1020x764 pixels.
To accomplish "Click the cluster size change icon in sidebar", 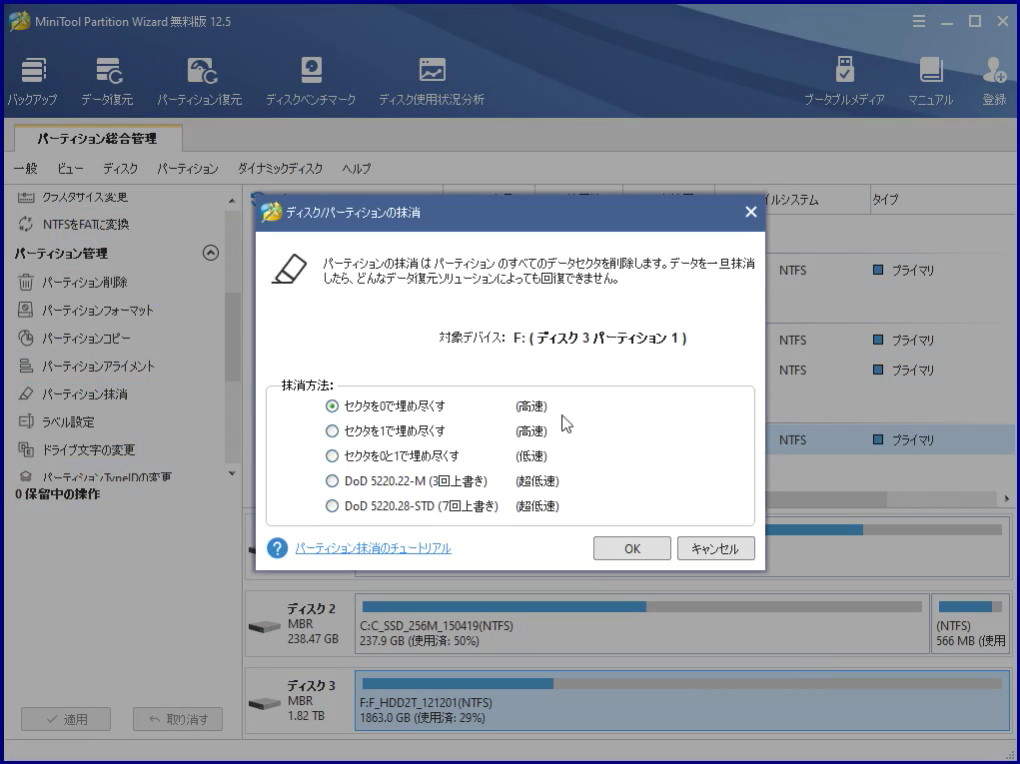I will point(25,197).
